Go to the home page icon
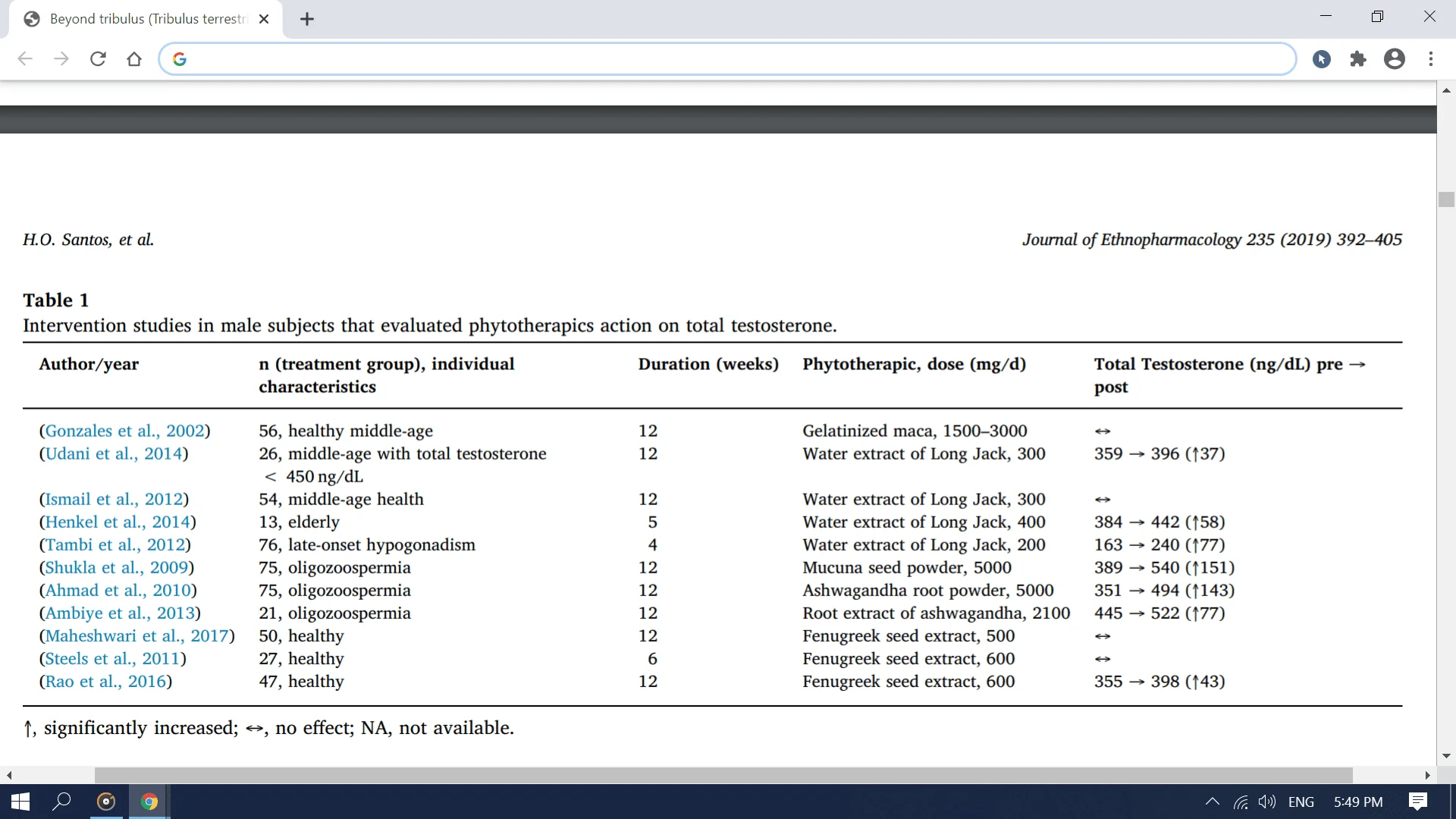The height and width of the screenshot is (819, 1456). pyautogui.click(x=134, y=59)
